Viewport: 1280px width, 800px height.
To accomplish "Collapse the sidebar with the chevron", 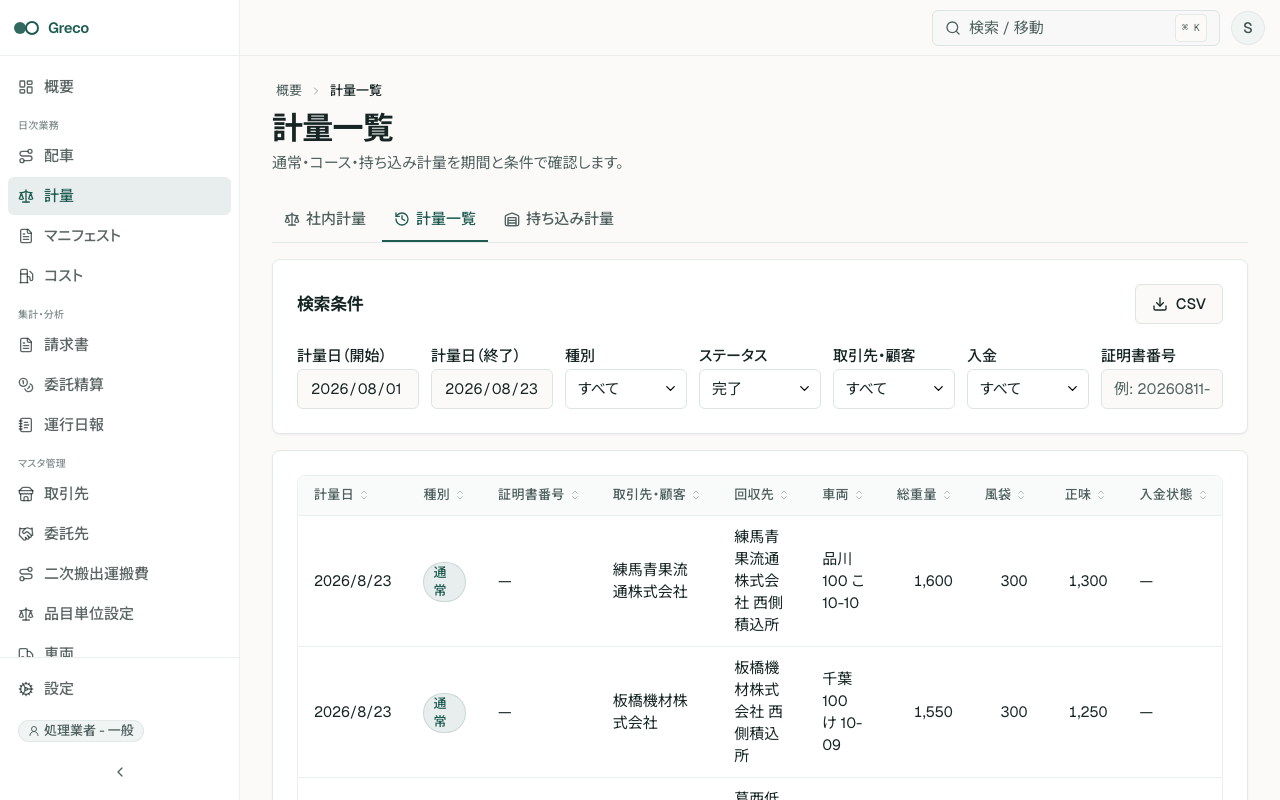I will [x=120, y=772].
